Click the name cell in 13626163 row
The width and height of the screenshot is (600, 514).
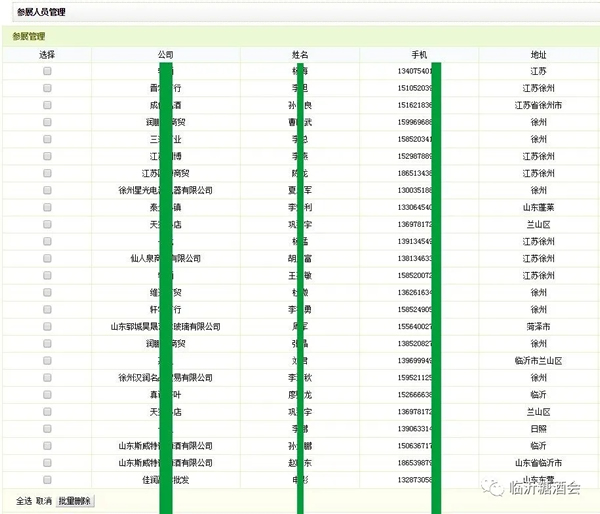pyautogui.click(x=300, y=292)
